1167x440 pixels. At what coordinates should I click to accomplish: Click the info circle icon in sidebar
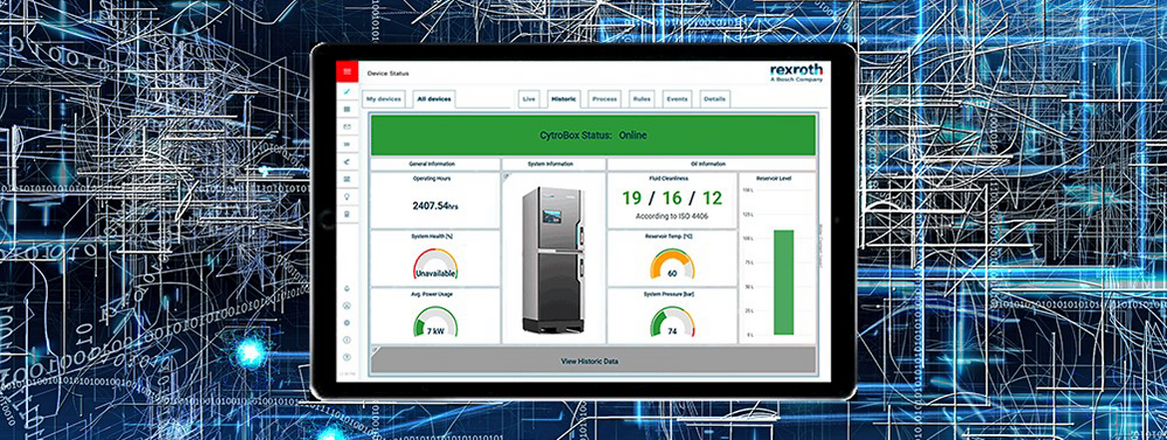(x=347, y=339)
